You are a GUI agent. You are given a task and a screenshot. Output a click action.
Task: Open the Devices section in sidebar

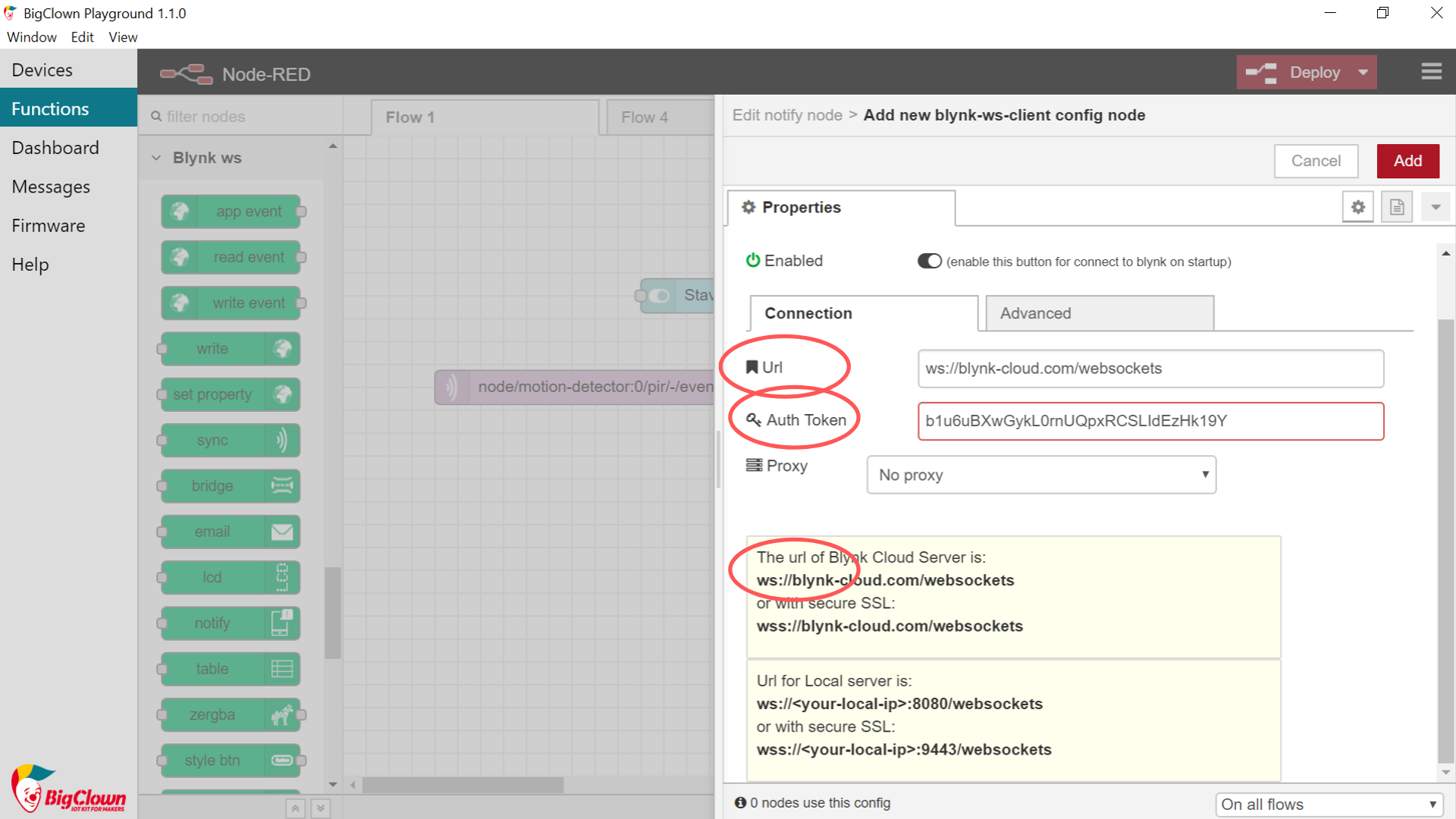[68, 70]
